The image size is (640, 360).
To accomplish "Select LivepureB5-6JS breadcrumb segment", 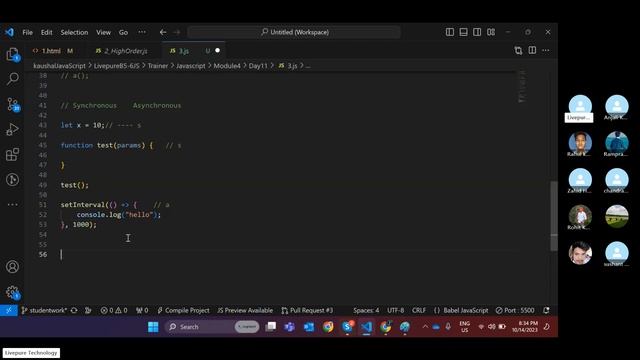I will point(117,66).
